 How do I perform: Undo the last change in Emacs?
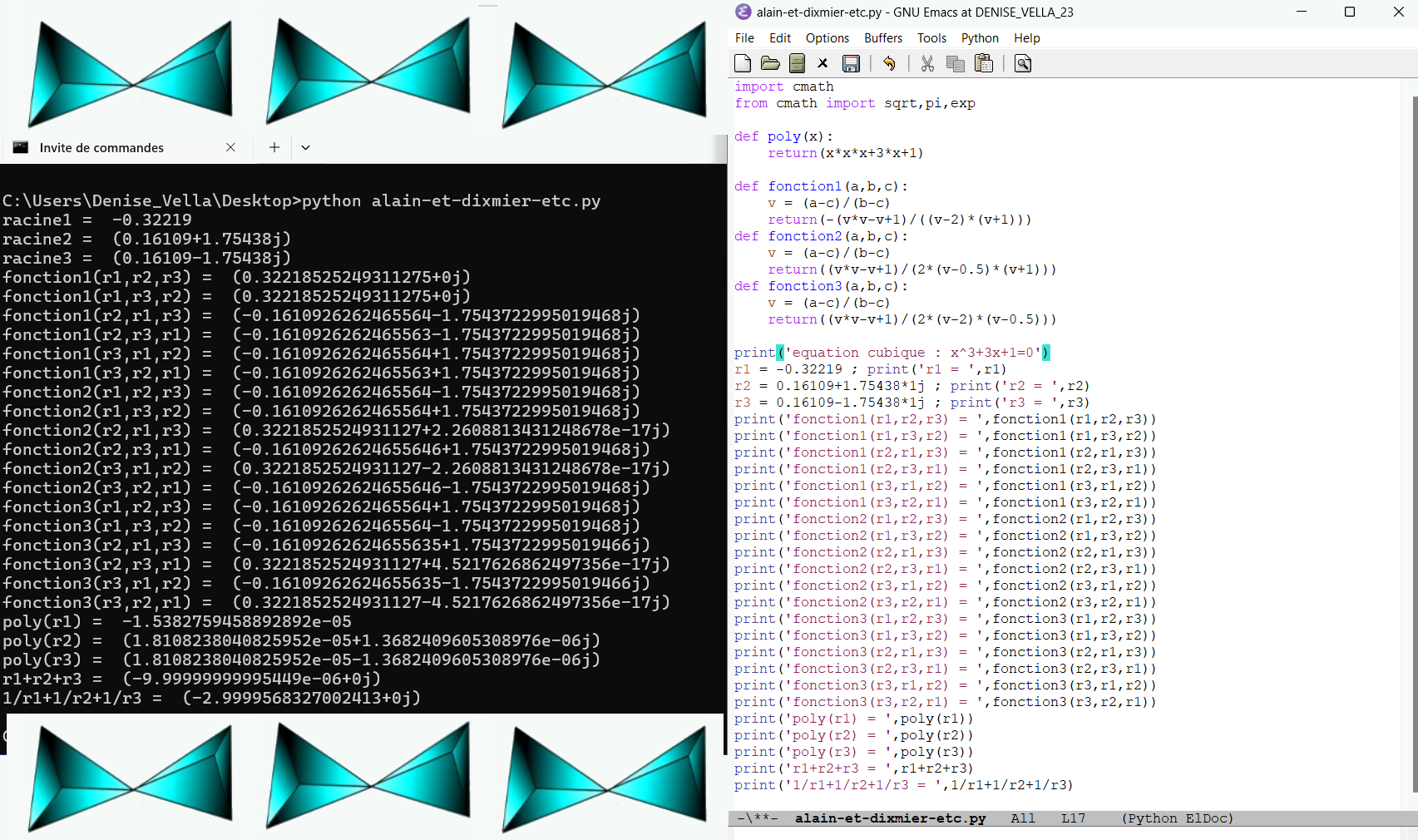pyautogui.click(x=889, y=63)
